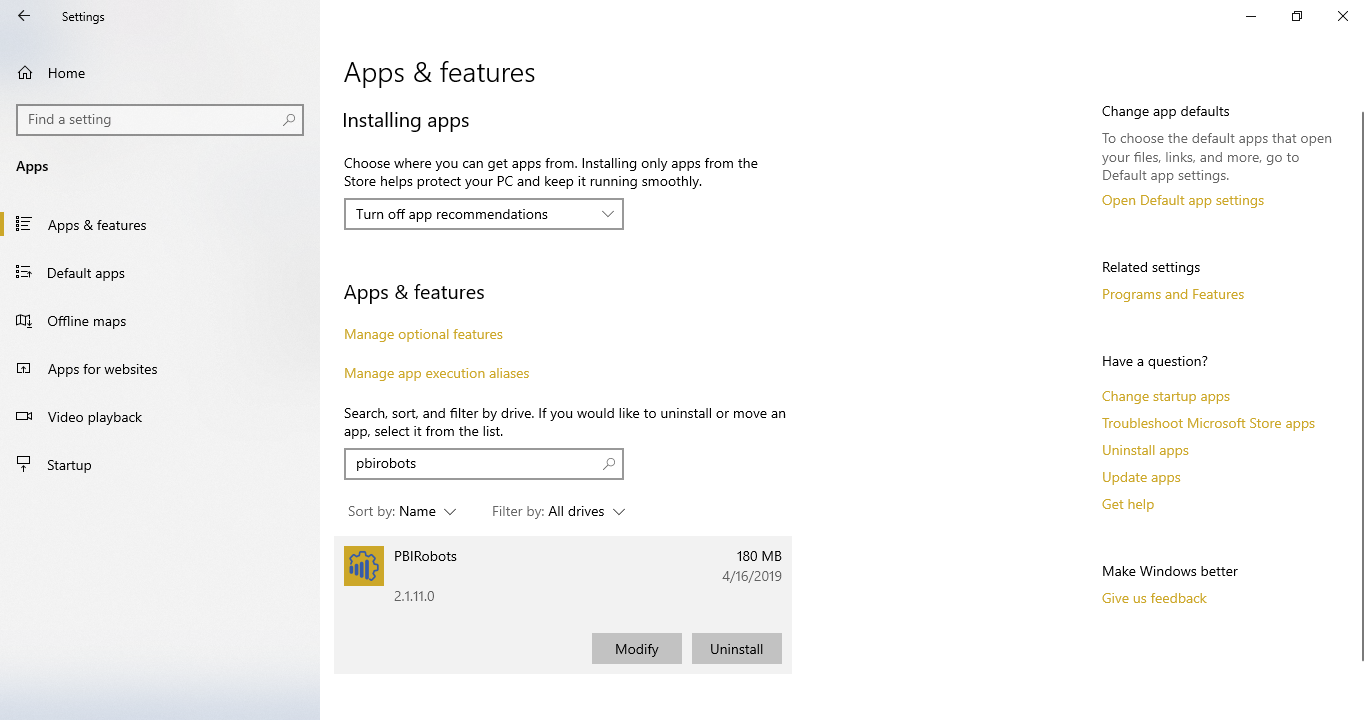This screenshot has height=720, width=1366.
Task: Close the Settings window
Action: point(1343,16)
